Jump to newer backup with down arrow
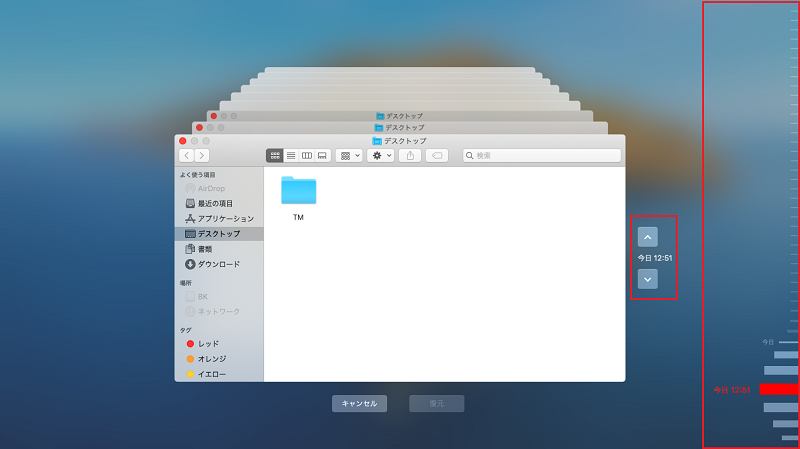Screen dimensions: 800x449 pos(647,279)
